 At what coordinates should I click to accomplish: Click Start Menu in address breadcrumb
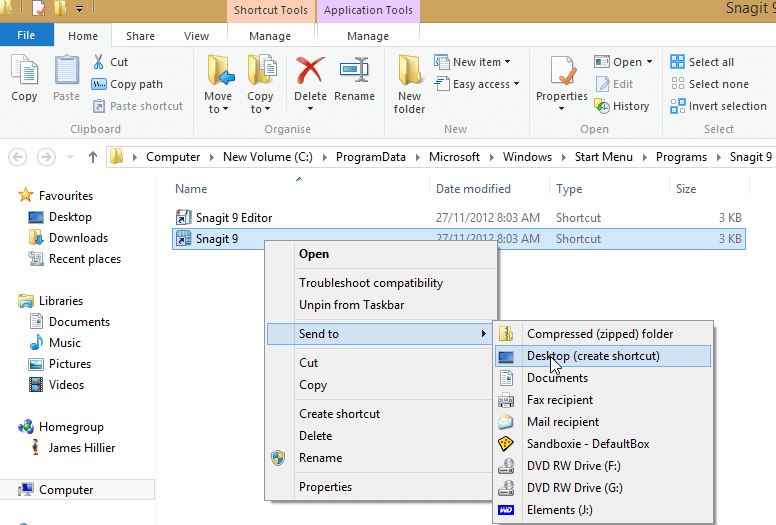point(604,157)
